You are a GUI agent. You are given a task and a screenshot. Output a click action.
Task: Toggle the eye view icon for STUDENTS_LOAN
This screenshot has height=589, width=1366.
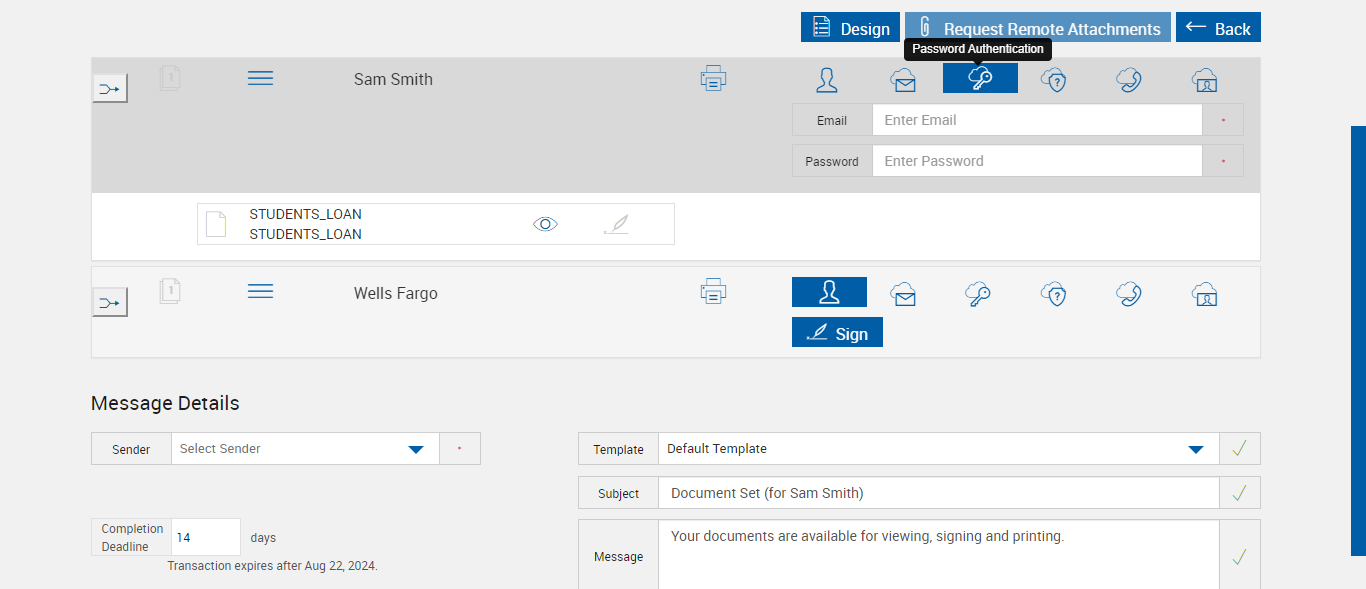(x=545, y=224)
